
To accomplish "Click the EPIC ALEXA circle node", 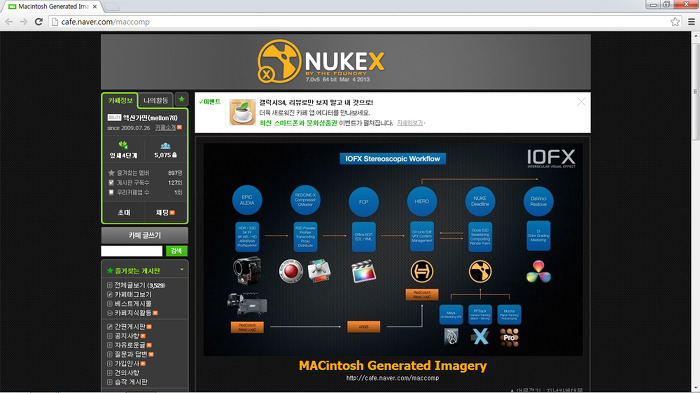I will (247, 200).
